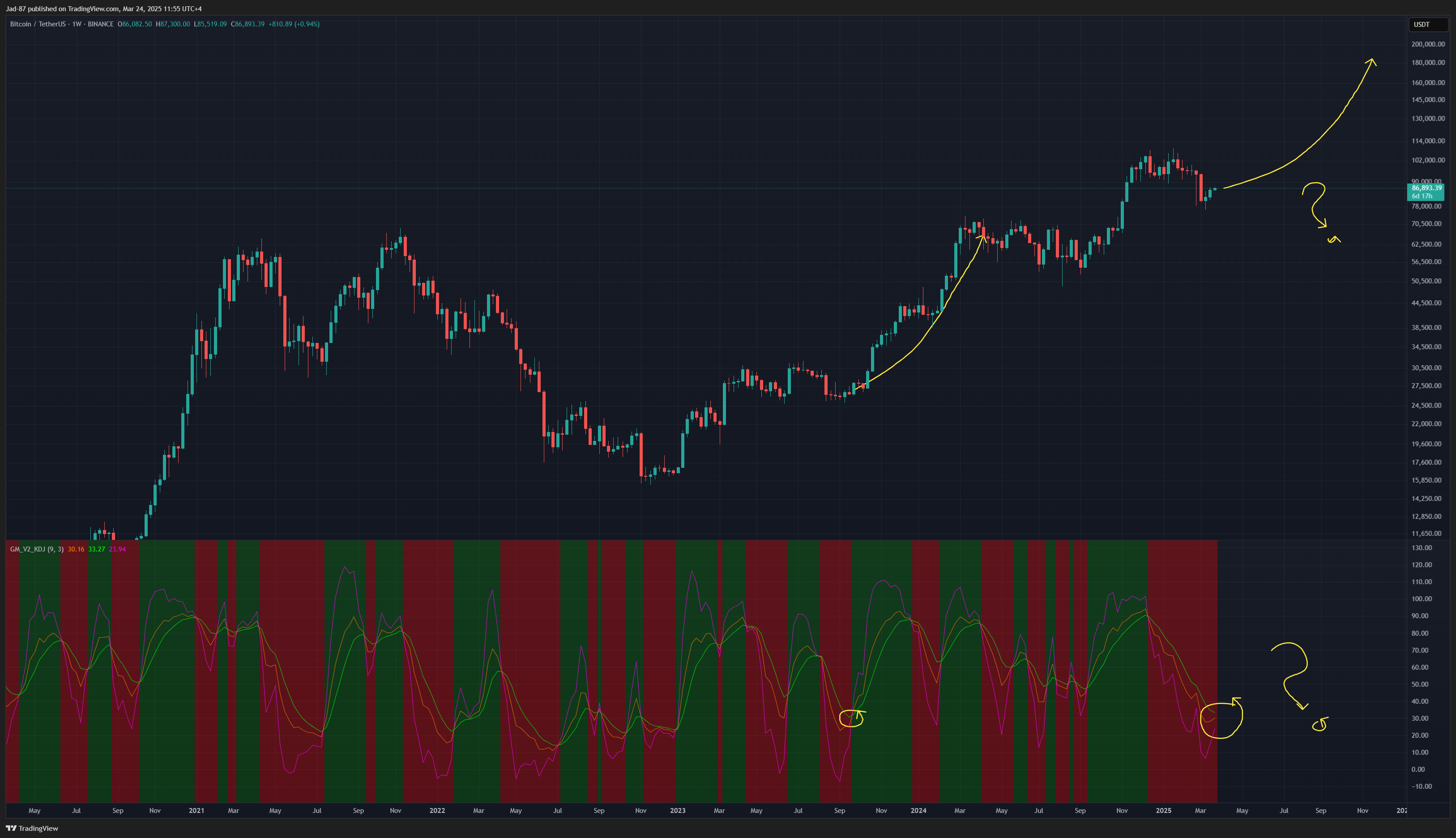Click the magenta KDJ value 23.94
Screen dimensions: 1456x838
(117, 549)
